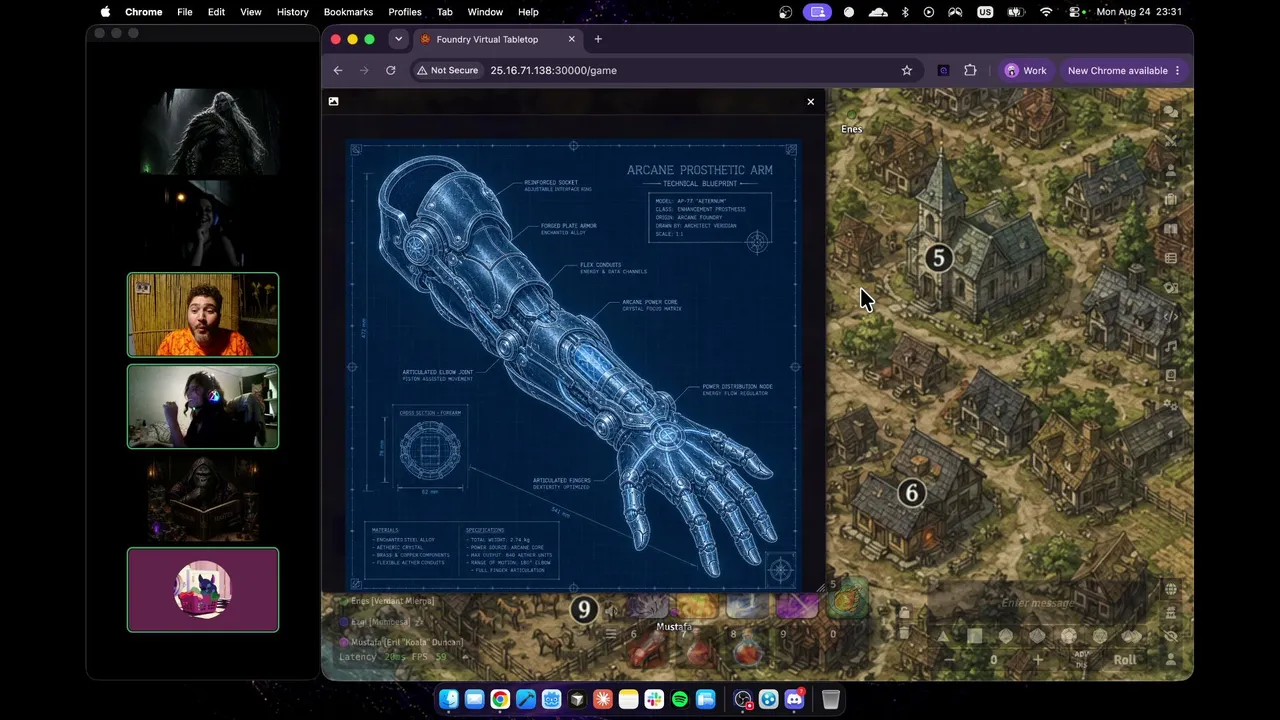The height and width of the screenshot is (720, 1280).
Task: Increase dice modifier with plus button
Action: click(1038, 659)
